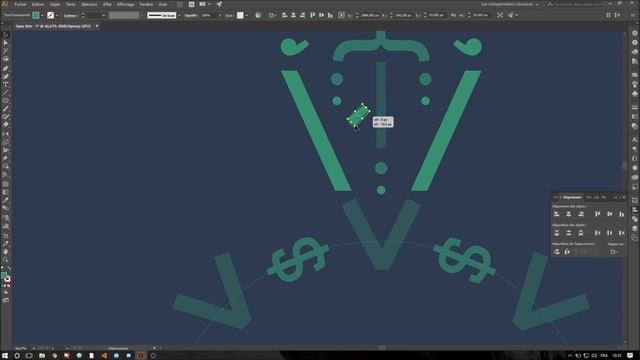Open the Edition menu
This screenshot has height=360, width=640.
38,4
